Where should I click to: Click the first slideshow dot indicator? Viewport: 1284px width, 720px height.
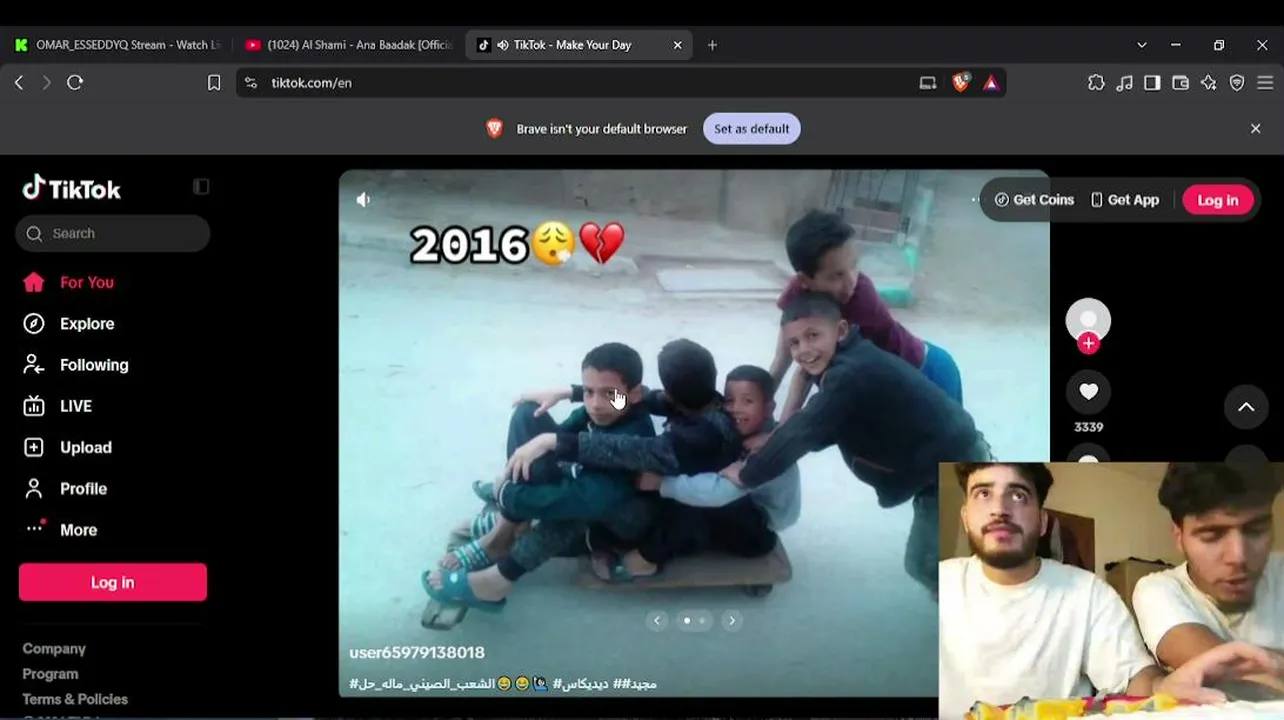coord(687,621)
